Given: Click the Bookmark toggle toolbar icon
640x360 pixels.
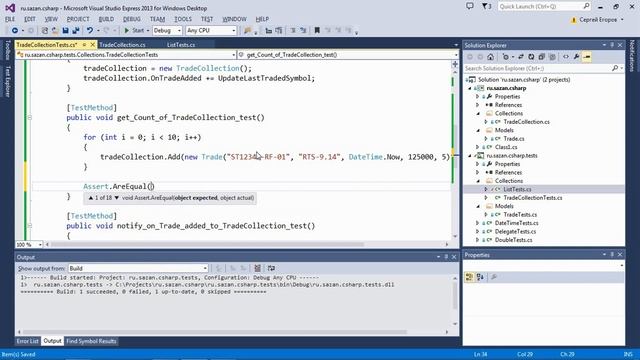Looking at the screenshot, I should coord(317,30).
